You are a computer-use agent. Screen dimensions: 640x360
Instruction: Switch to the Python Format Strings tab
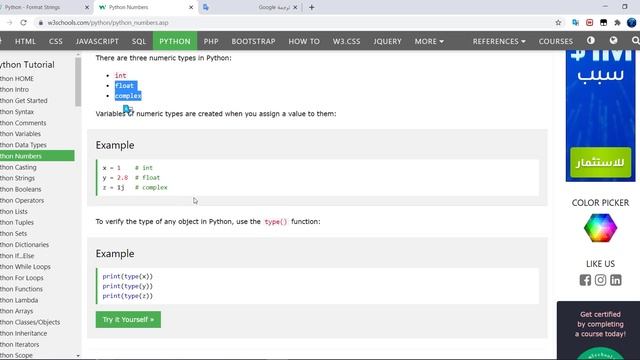[x=43, y=7]
